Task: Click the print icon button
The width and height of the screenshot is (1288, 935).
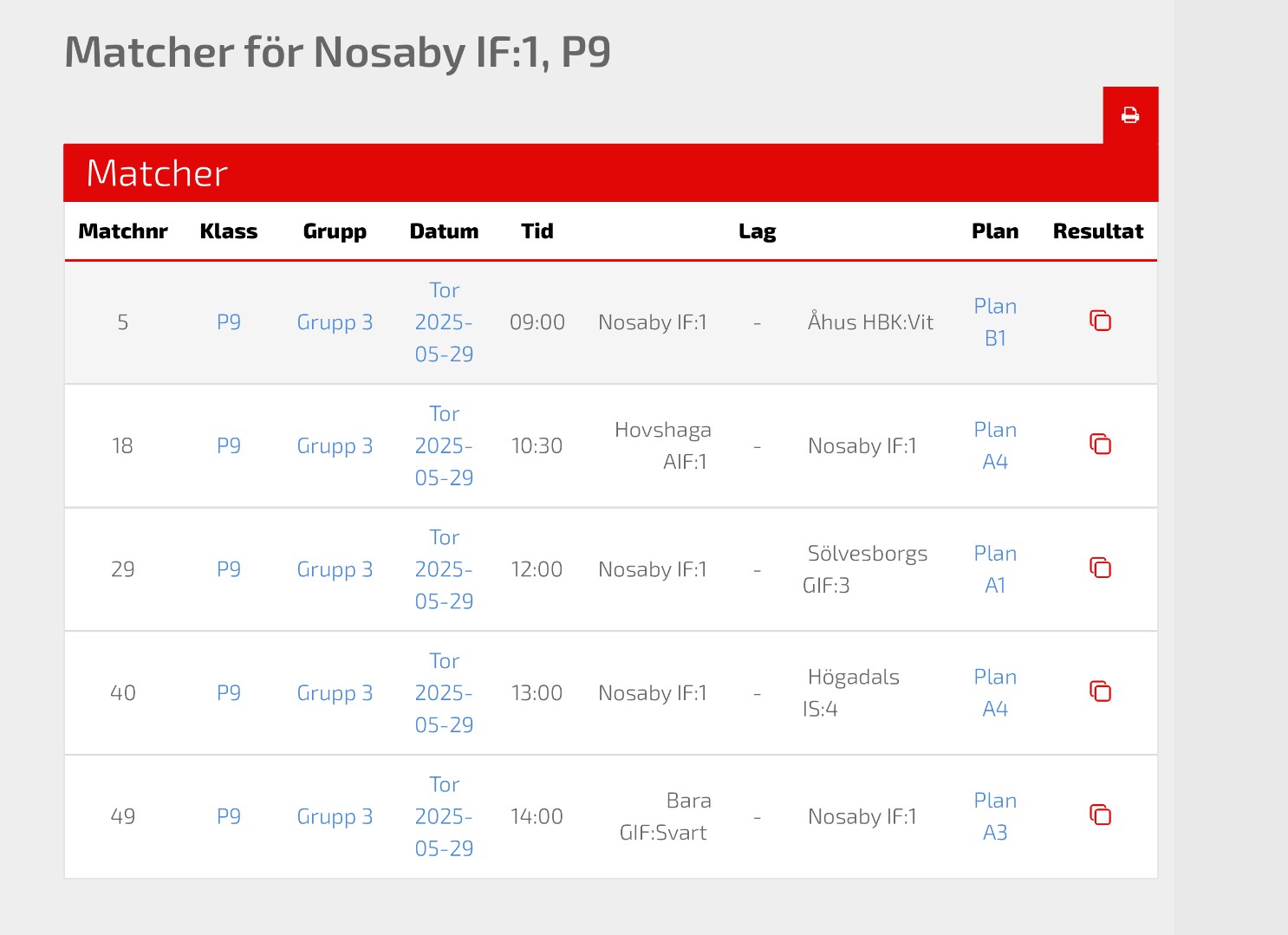Action: coord(1130,115)
